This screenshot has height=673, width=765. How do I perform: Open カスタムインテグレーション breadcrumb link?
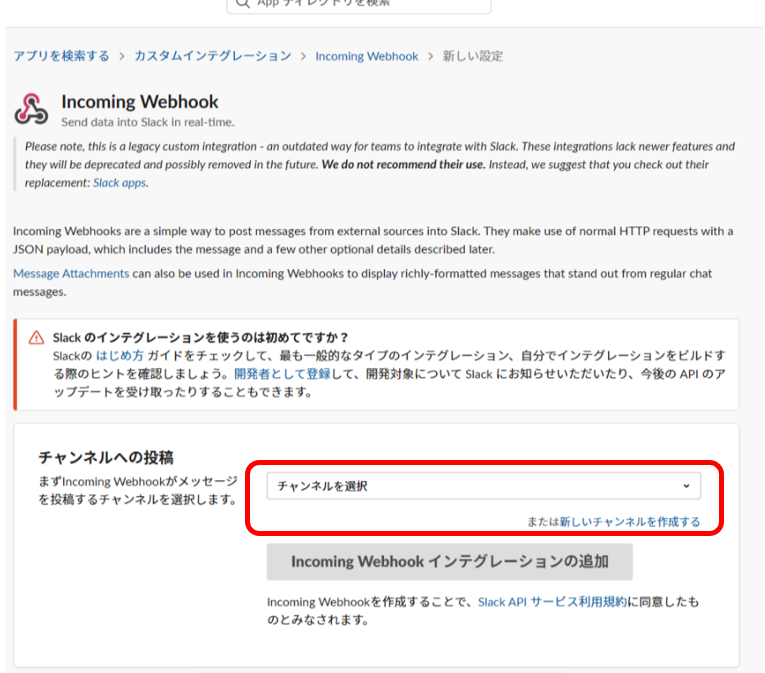[x=213, y=56]
